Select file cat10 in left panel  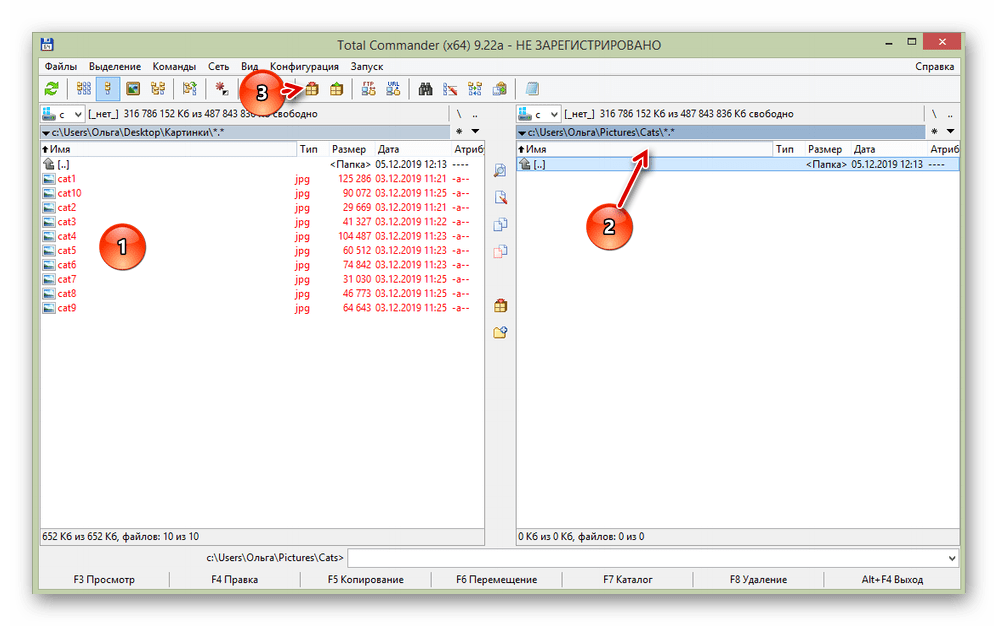point(69,193)
